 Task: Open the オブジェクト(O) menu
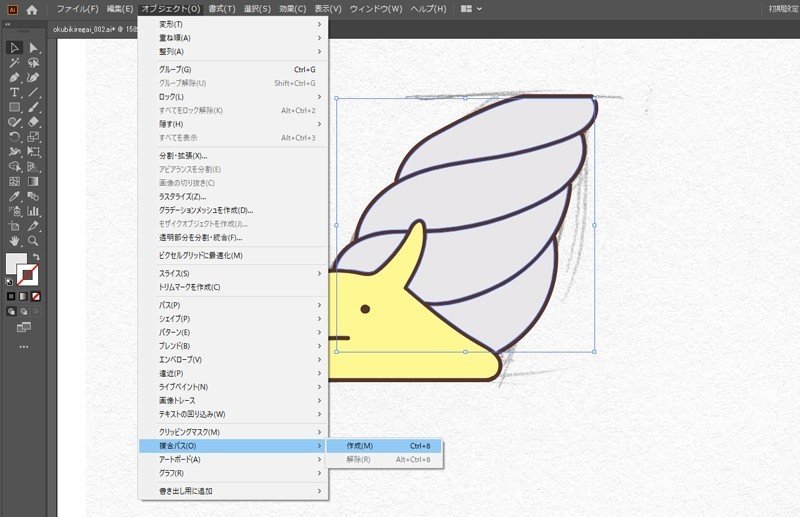171,9
